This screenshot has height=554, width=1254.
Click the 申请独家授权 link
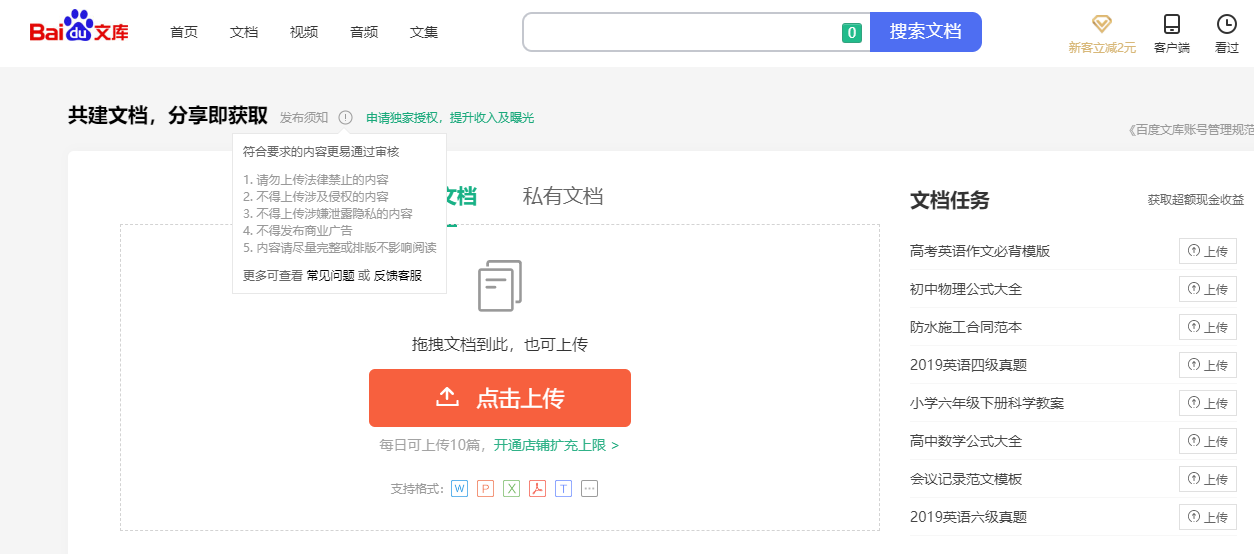404,117
